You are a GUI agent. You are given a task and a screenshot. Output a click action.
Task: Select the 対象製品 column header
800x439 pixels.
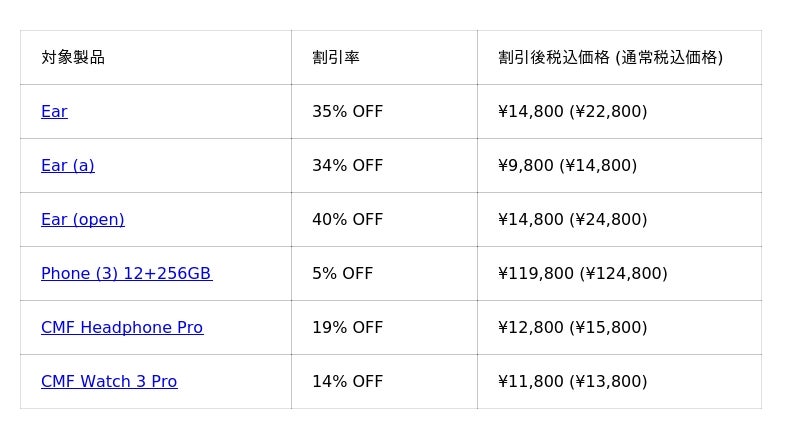click(73, 58)
